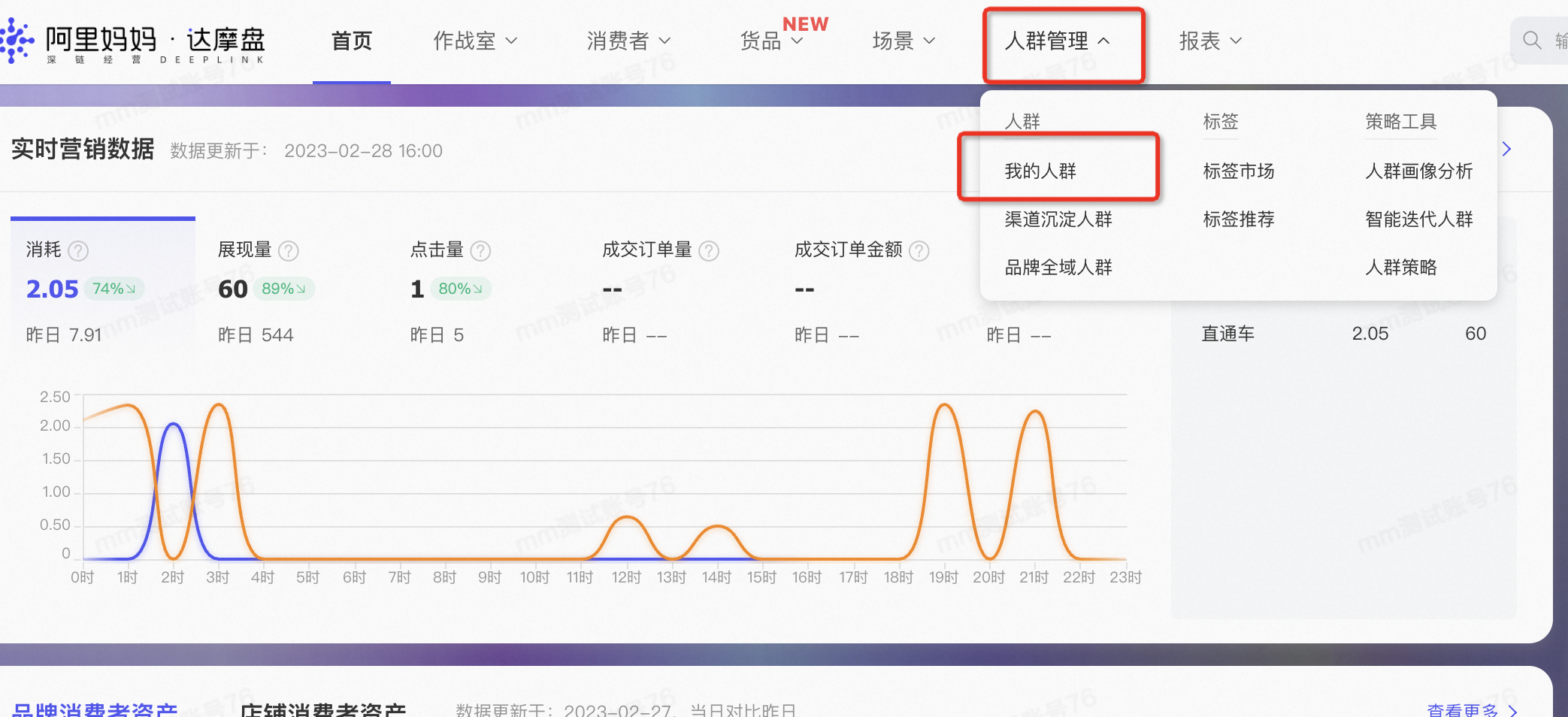Open help tooltip next to 点击量
The image size is (1568, 717).
coord(480,250)
